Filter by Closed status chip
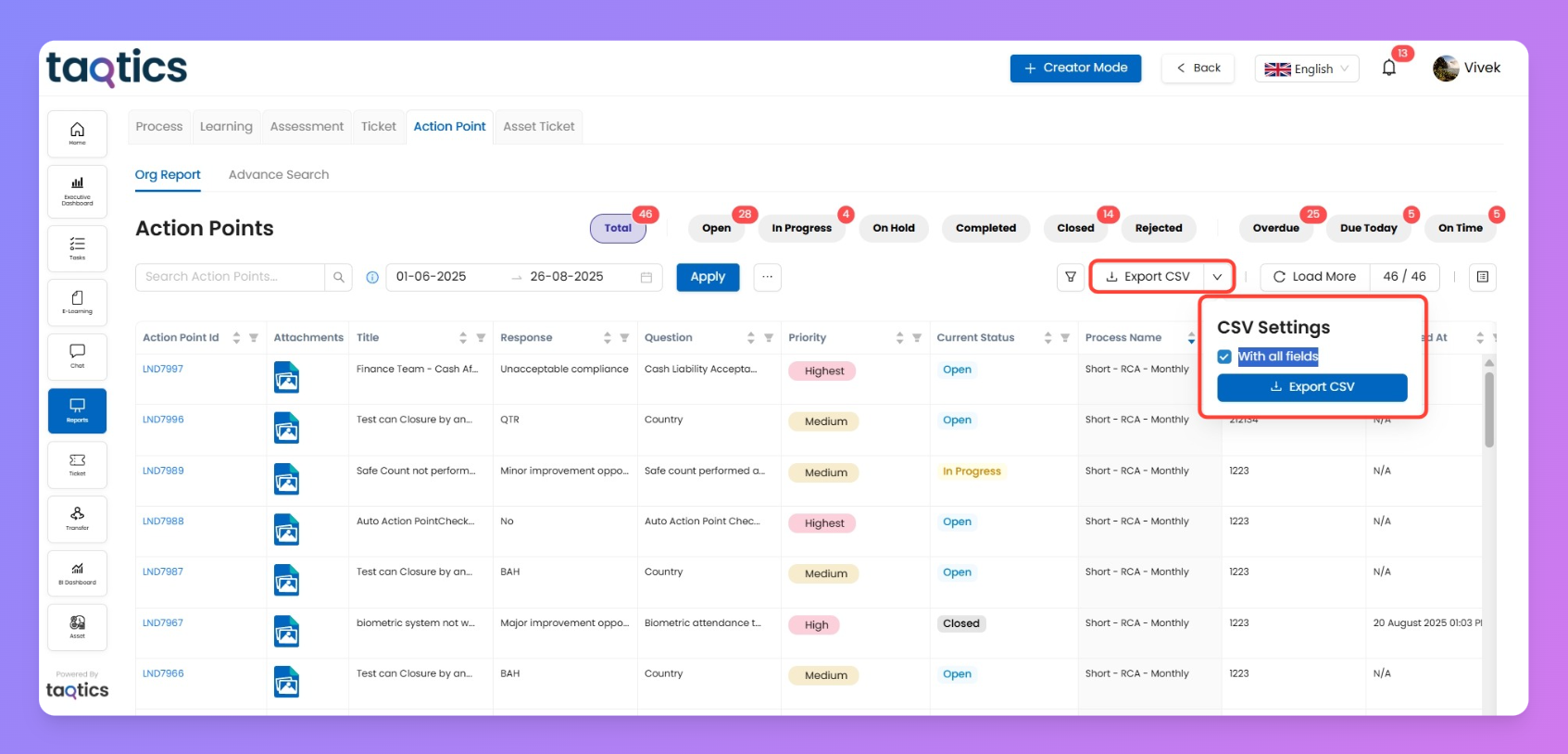 coord(1076,228)
